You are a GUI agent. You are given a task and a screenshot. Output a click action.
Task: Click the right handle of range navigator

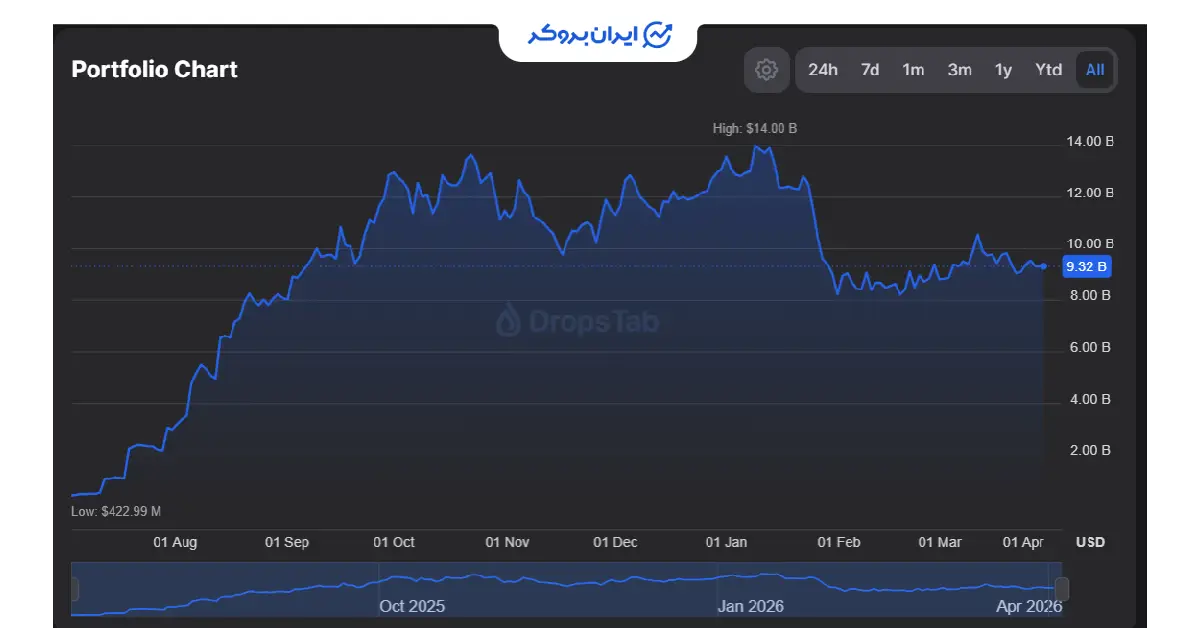pos(1062,590)
